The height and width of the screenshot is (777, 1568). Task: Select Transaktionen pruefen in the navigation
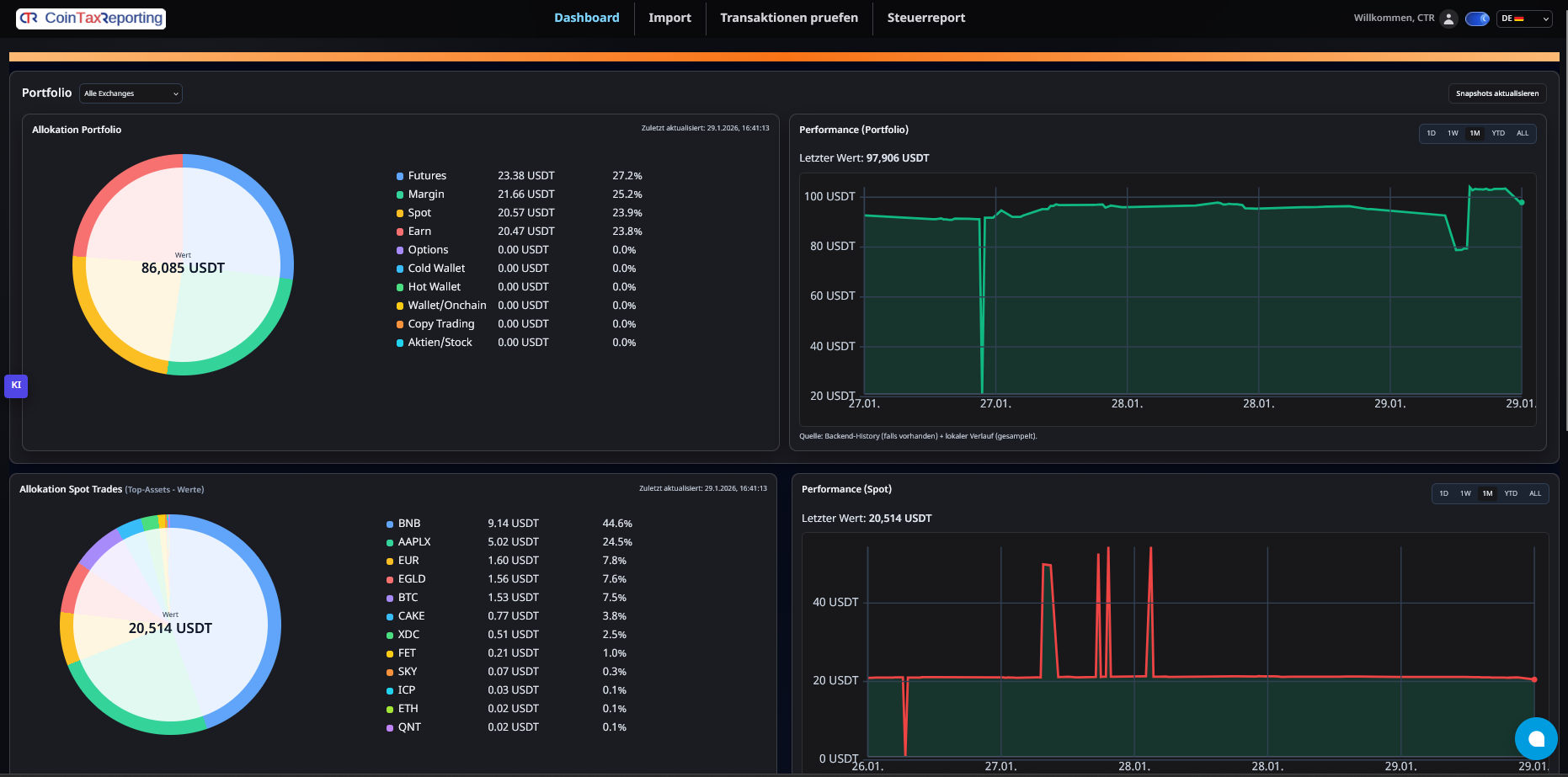point(788,18)
